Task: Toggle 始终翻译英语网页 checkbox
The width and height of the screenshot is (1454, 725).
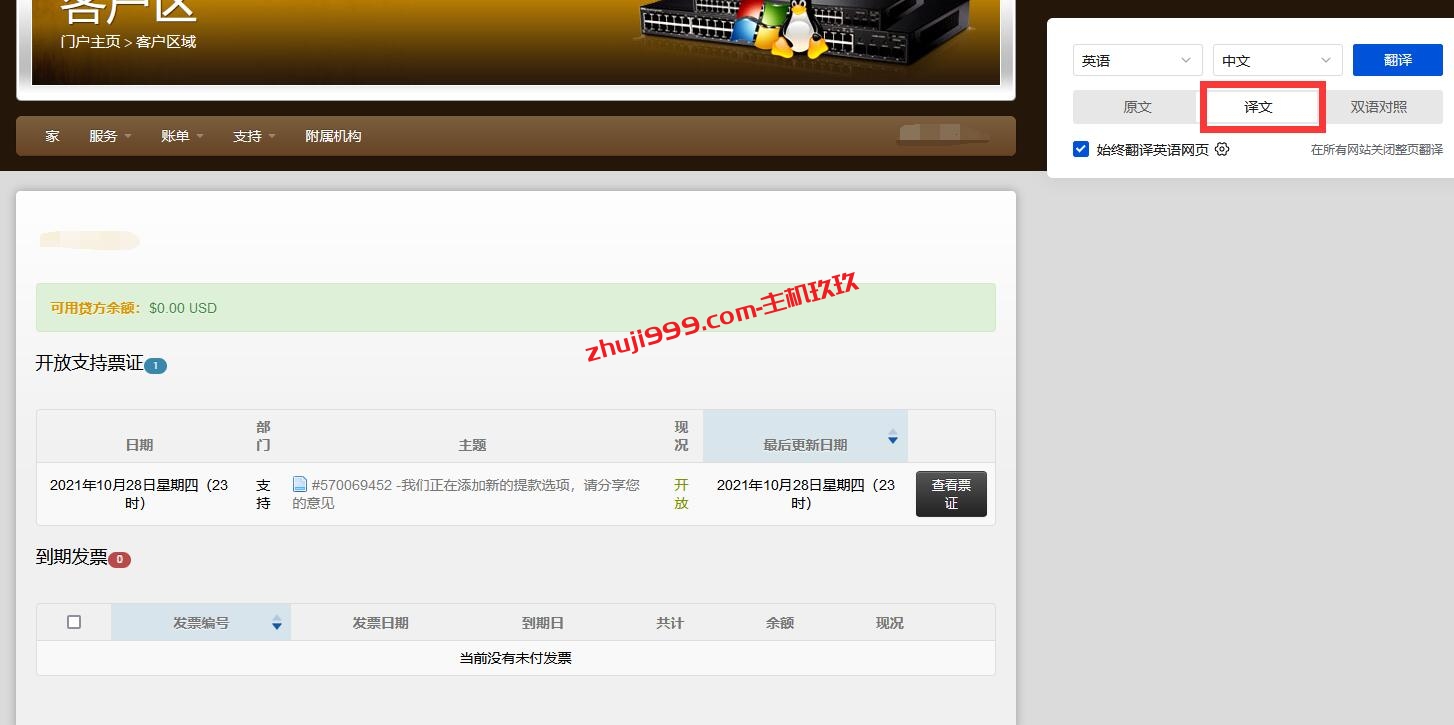Action: point(1081,149)
